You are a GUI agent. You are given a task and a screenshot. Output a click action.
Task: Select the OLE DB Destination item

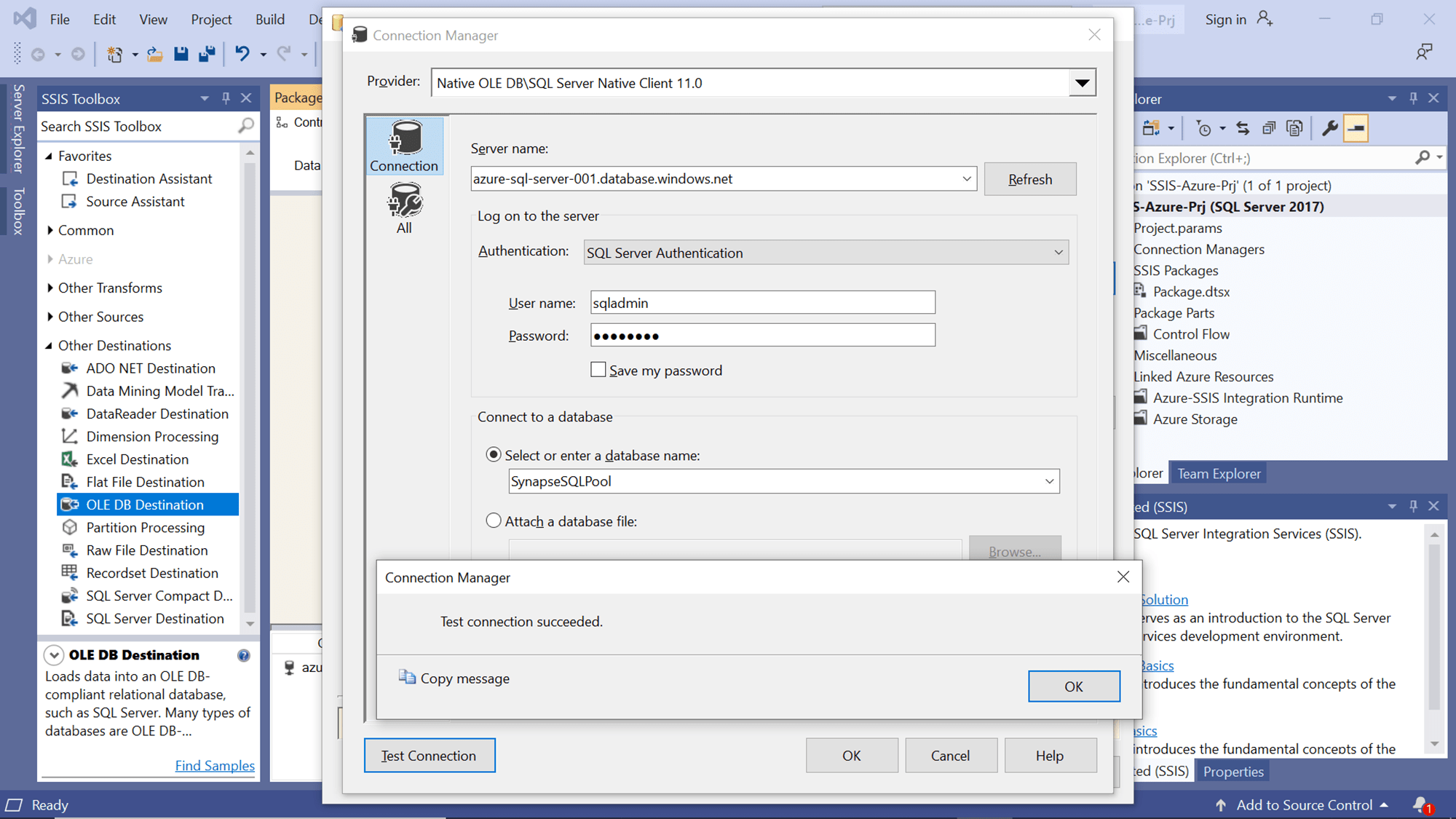click(x=145, y=504)
